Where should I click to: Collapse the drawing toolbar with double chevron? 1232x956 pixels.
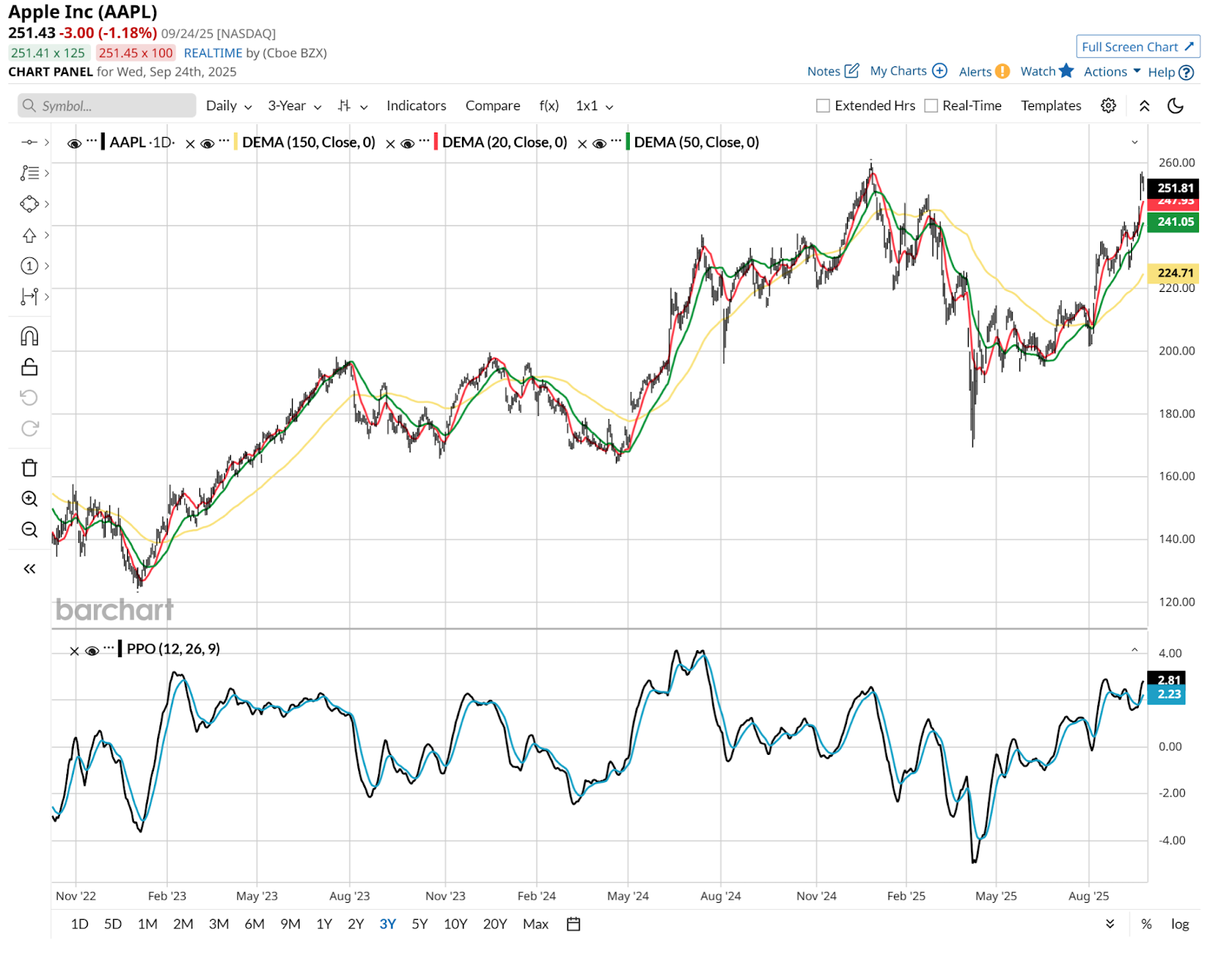29,569
